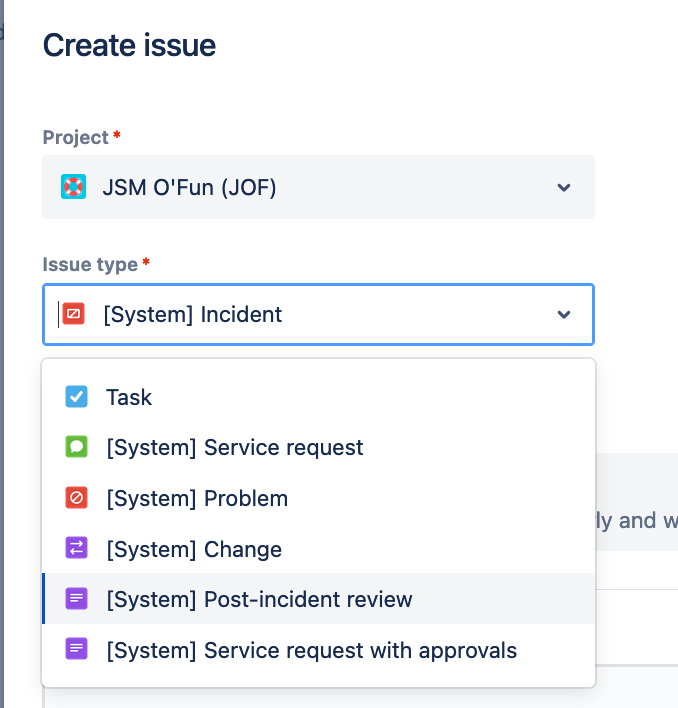678x708 pixels.
Task: Select [System] Post-incident review option
Action: (x=318, y=599)
